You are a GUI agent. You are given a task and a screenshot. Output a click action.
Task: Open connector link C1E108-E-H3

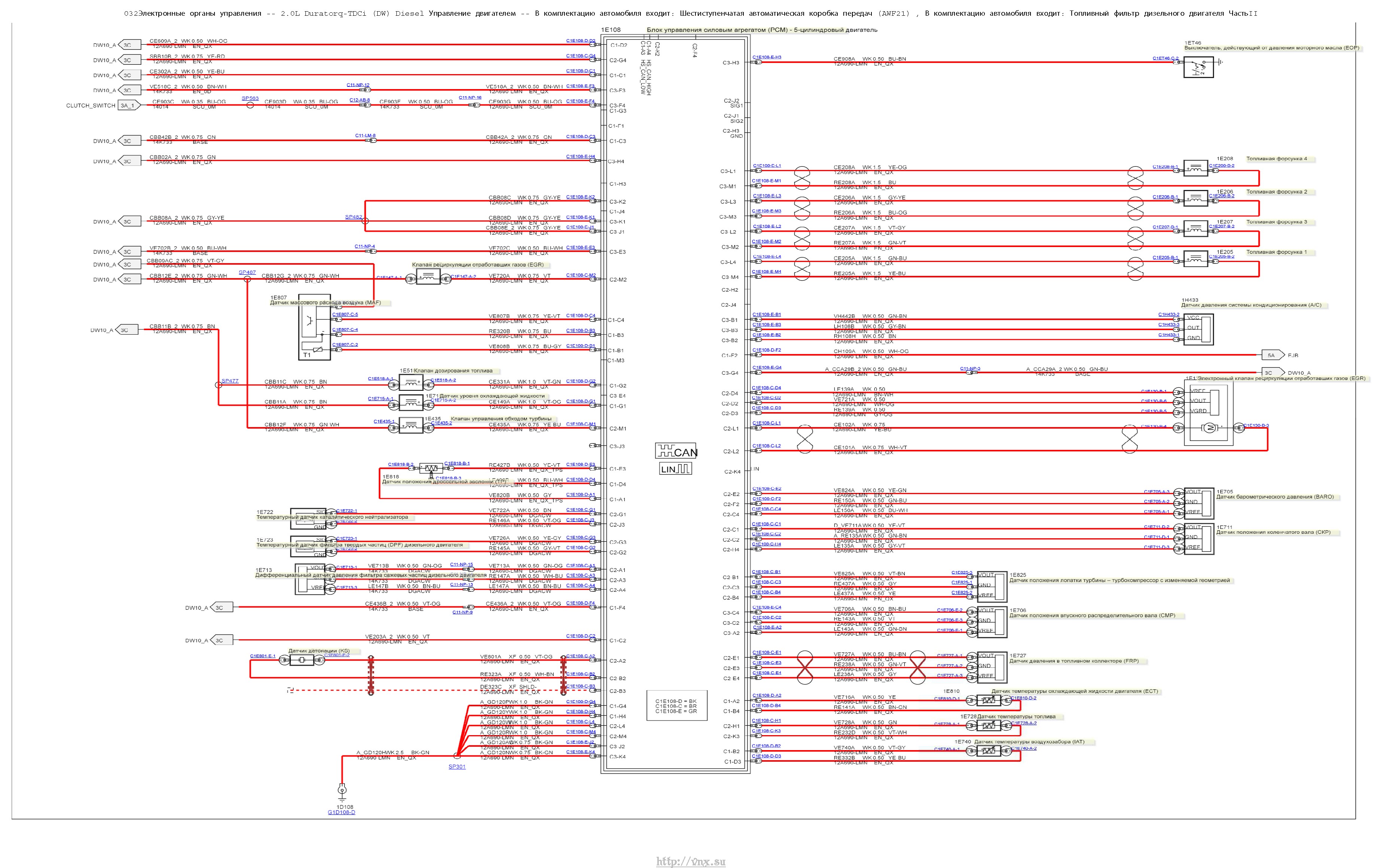pos(767,57)
